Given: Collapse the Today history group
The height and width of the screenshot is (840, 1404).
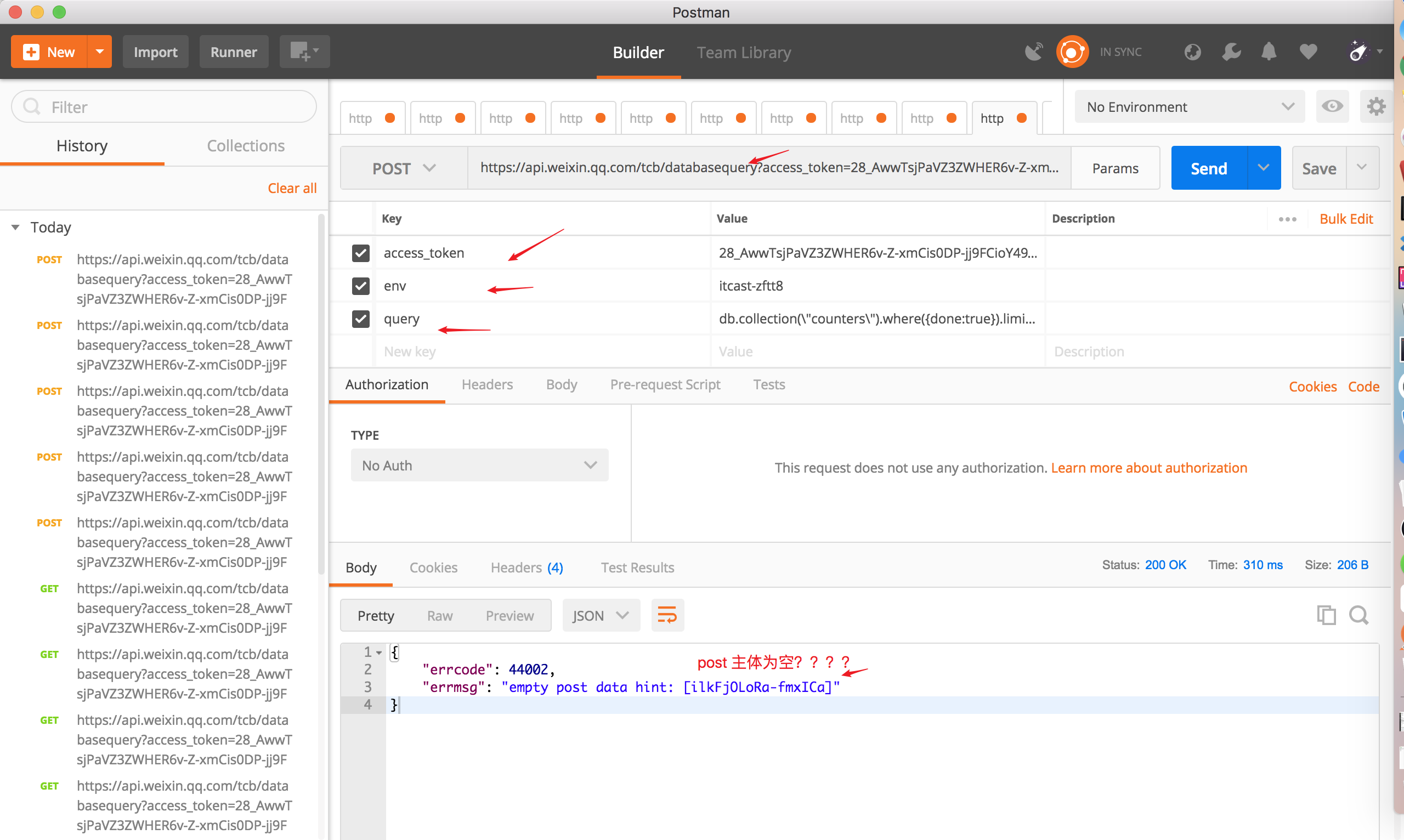Looking at the screenshot, I should pyautogui.click(x=15, y=228).
